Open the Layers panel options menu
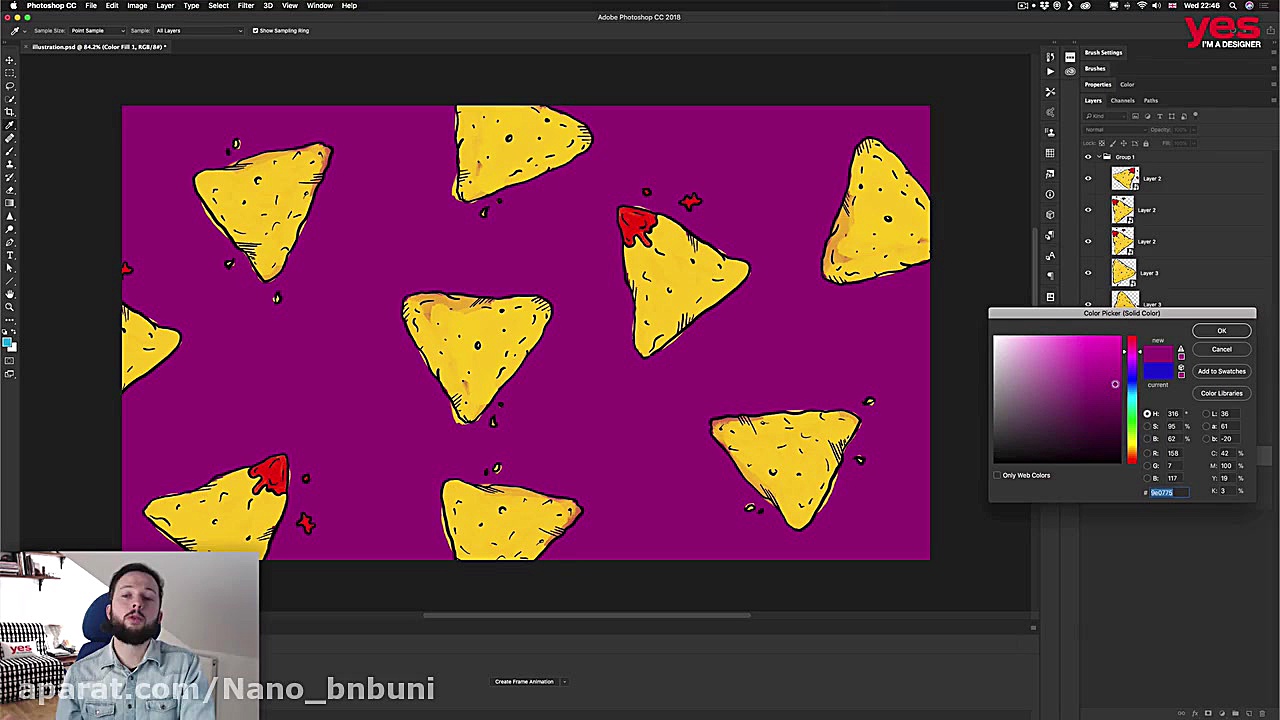 pos(1273,100)
